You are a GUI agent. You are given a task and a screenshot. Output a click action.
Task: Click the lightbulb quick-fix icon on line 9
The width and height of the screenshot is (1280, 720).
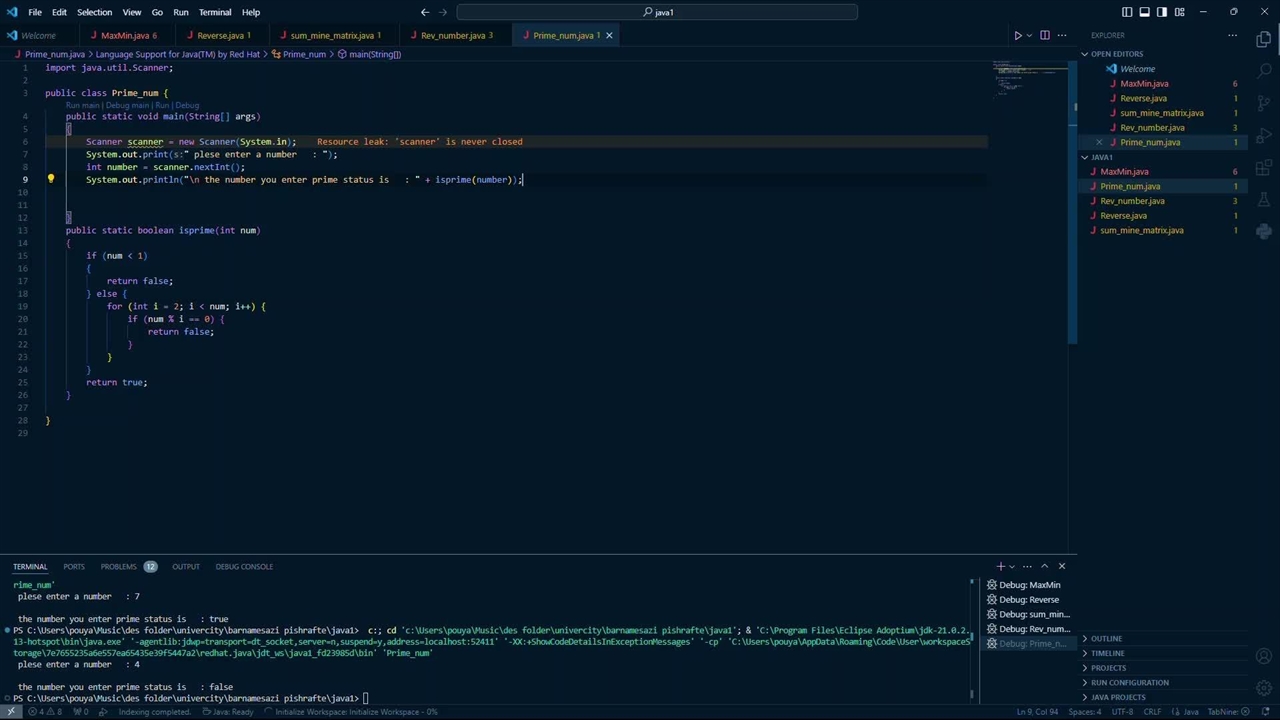51,180
